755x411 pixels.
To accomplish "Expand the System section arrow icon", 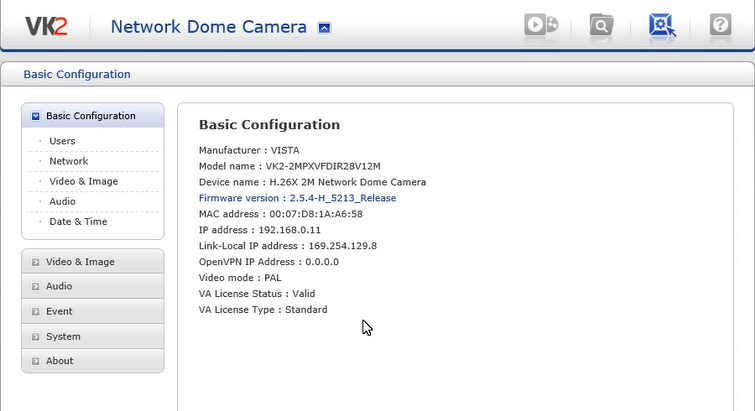I will (35, 336).
